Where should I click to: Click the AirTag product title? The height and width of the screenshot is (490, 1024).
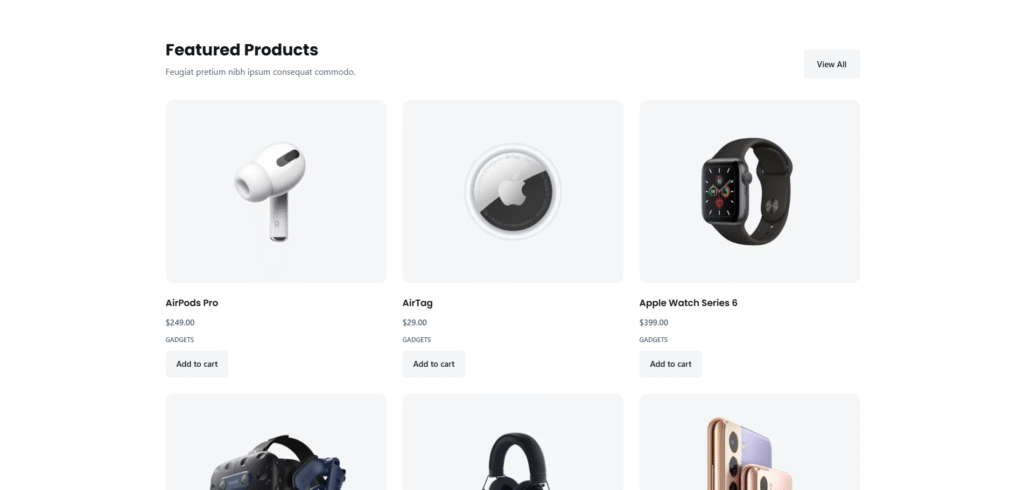pos(417,303)
